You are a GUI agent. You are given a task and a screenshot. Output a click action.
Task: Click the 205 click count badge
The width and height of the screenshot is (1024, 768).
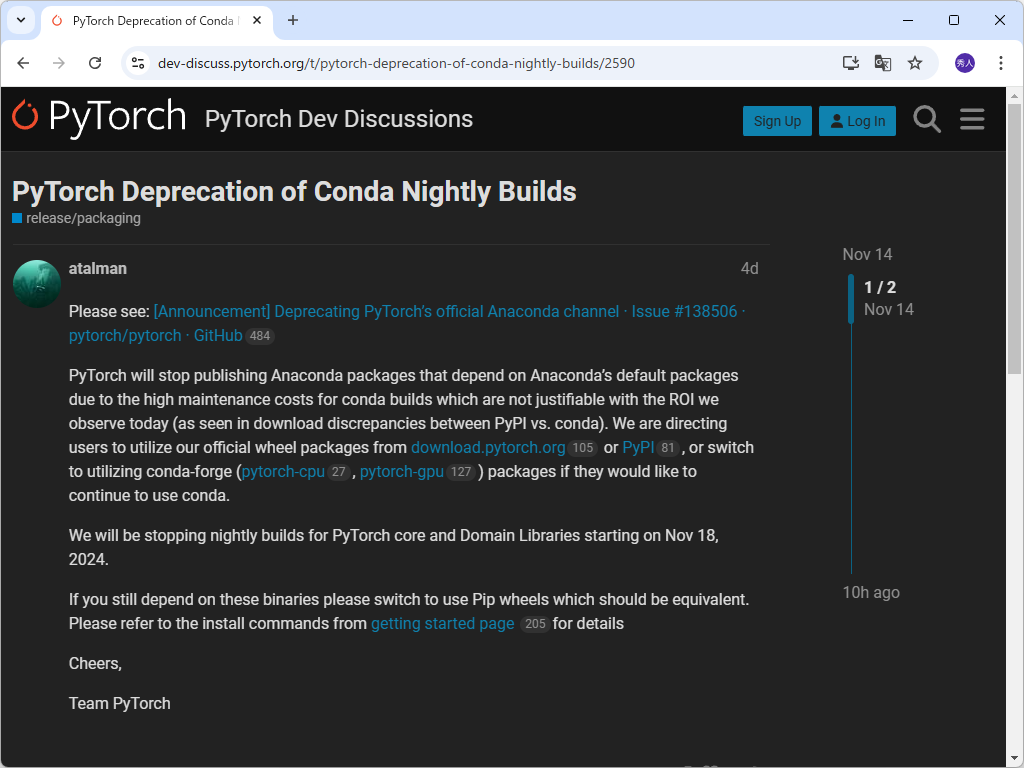535,624
